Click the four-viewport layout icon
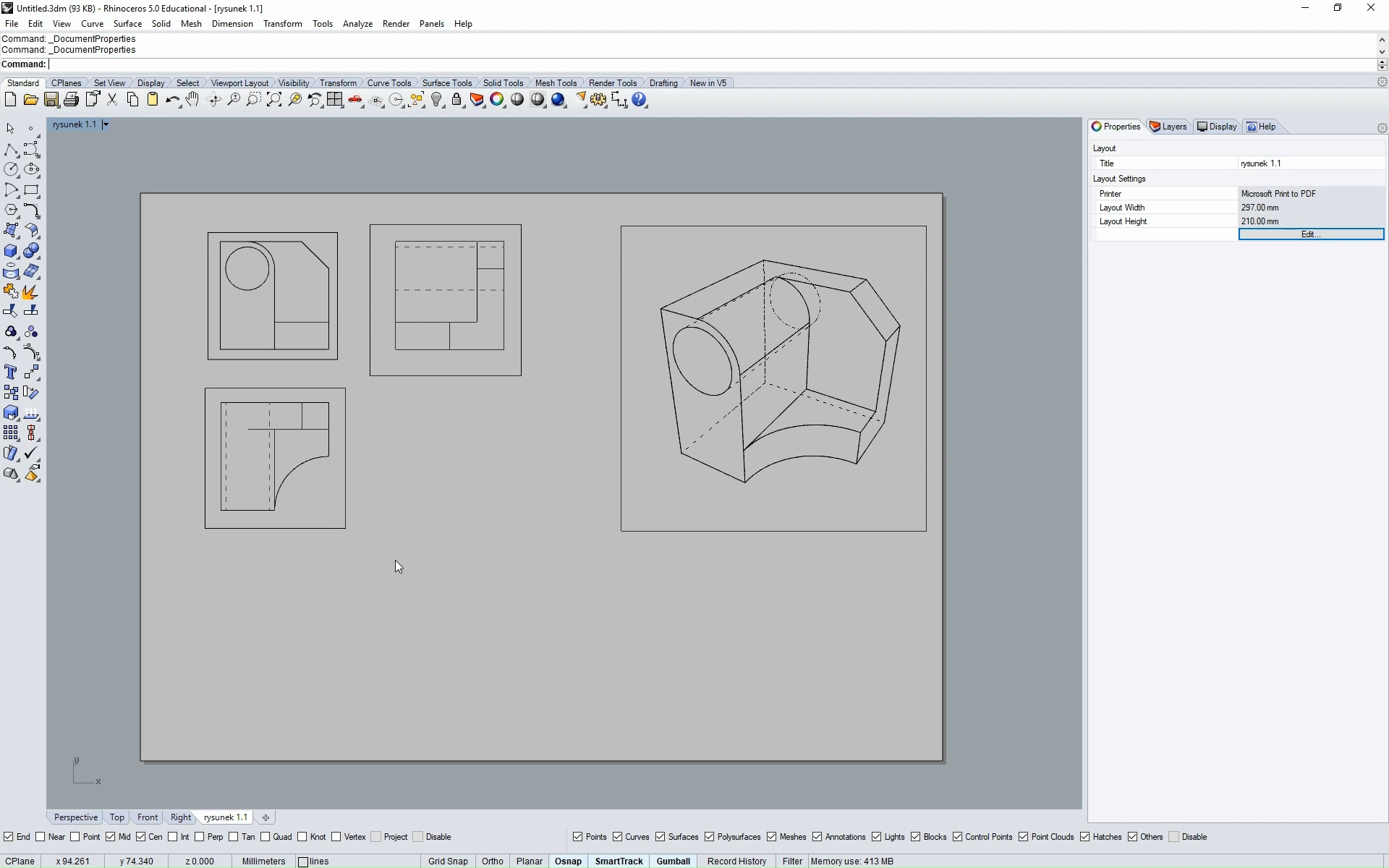This screenshot has width=1389, height=868. 335,100
